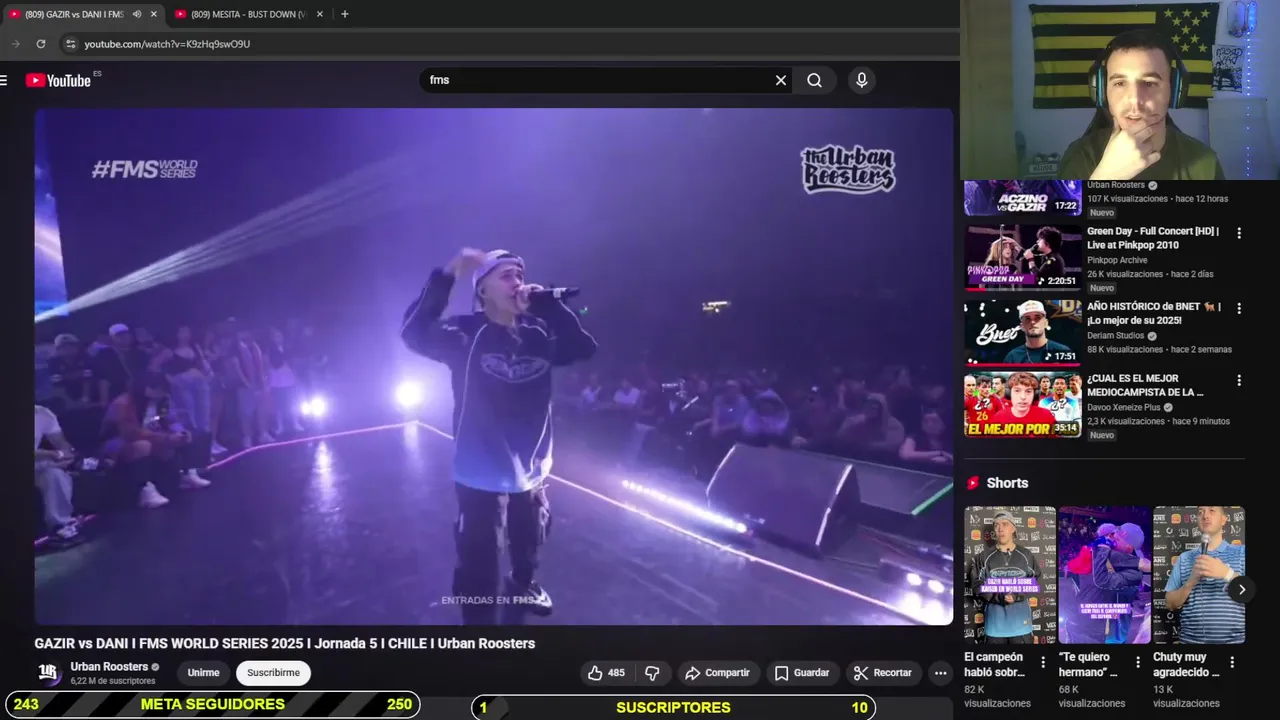
Task: Open the Aczino vs Gazir thumbnail
Action: point(1022,197)
